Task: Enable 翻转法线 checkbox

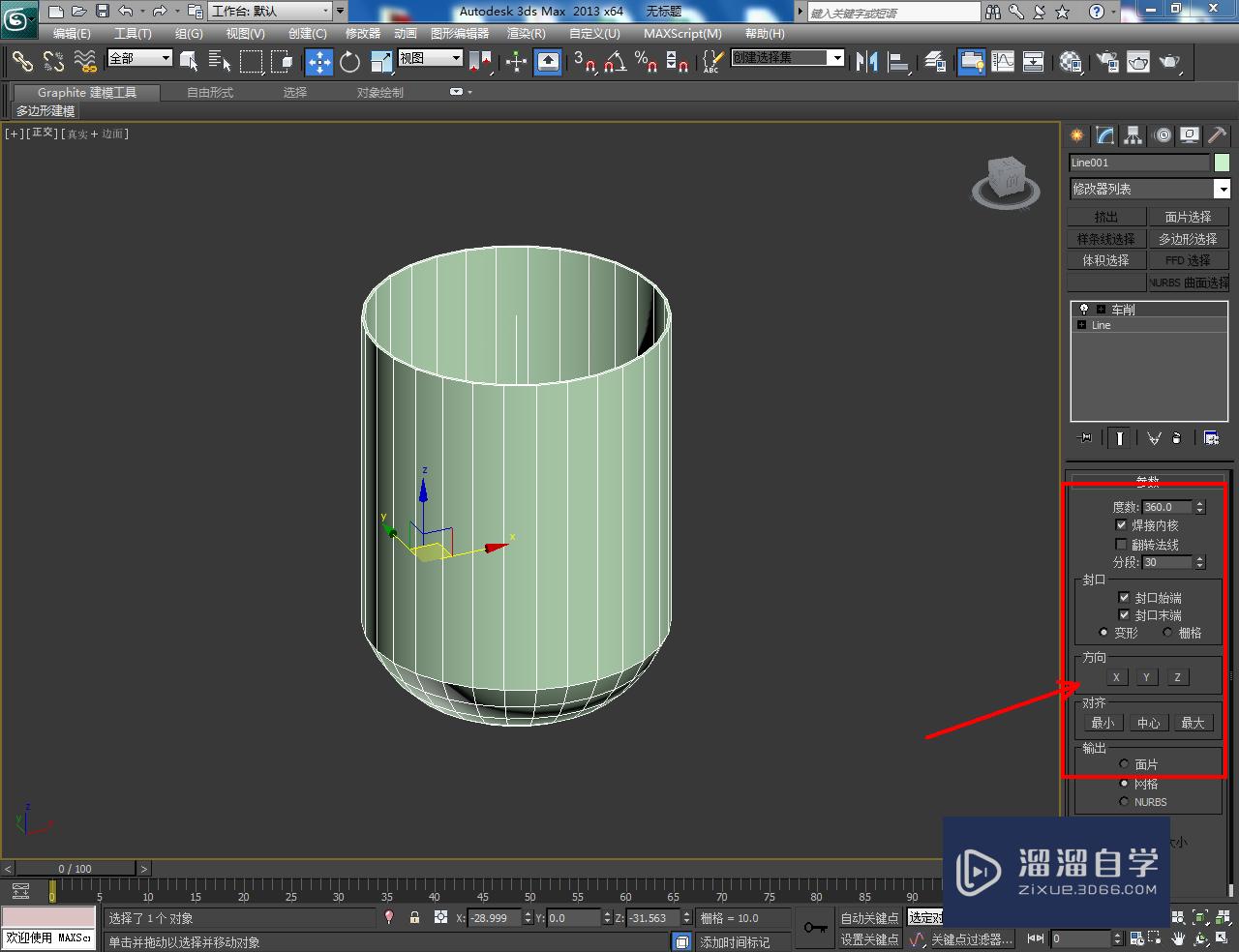Action: (x=1121, y=544)
